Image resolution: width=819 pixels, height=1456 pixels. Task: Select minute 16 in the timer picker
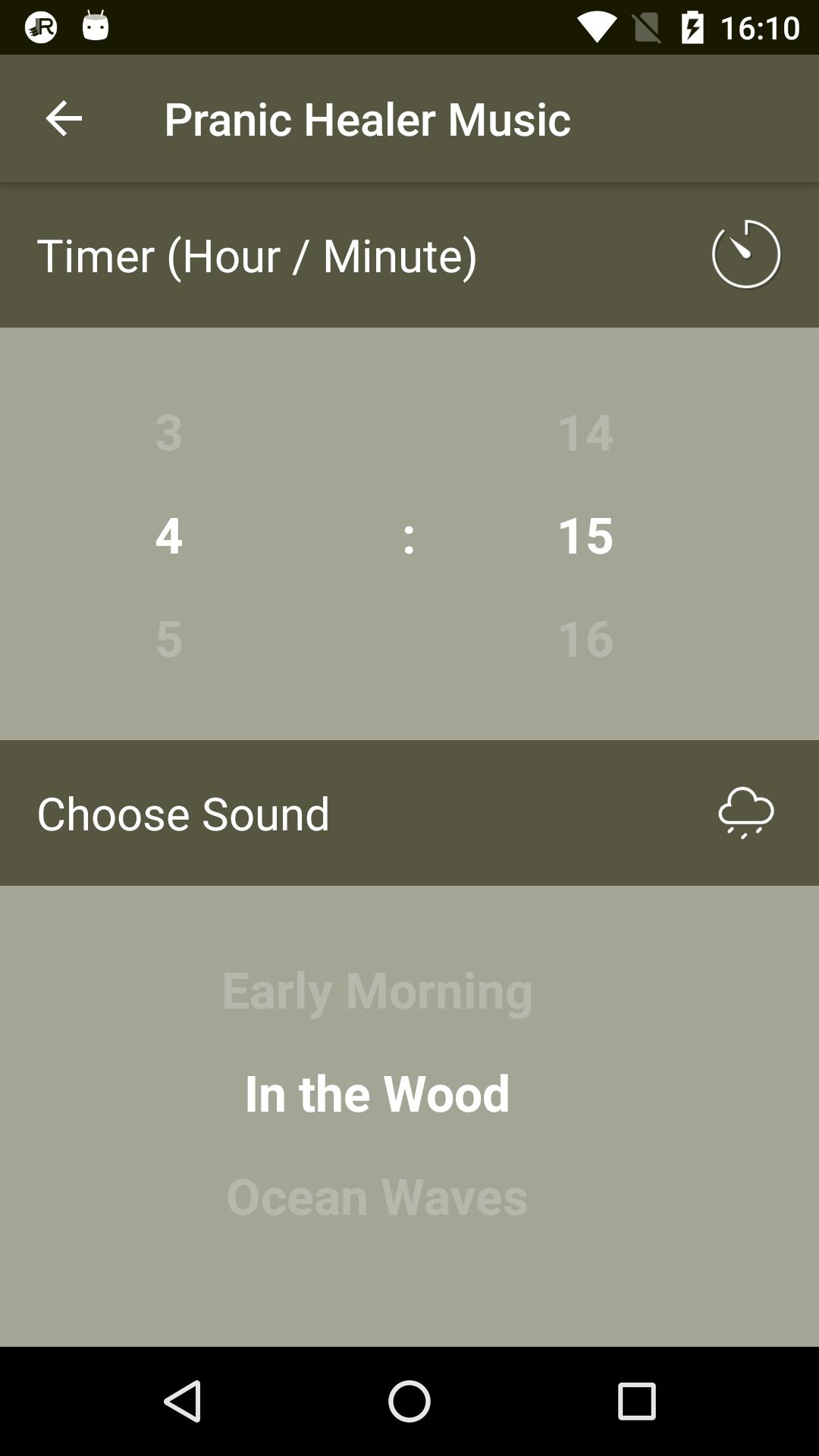pyautogui.click(x=585, y=638)
